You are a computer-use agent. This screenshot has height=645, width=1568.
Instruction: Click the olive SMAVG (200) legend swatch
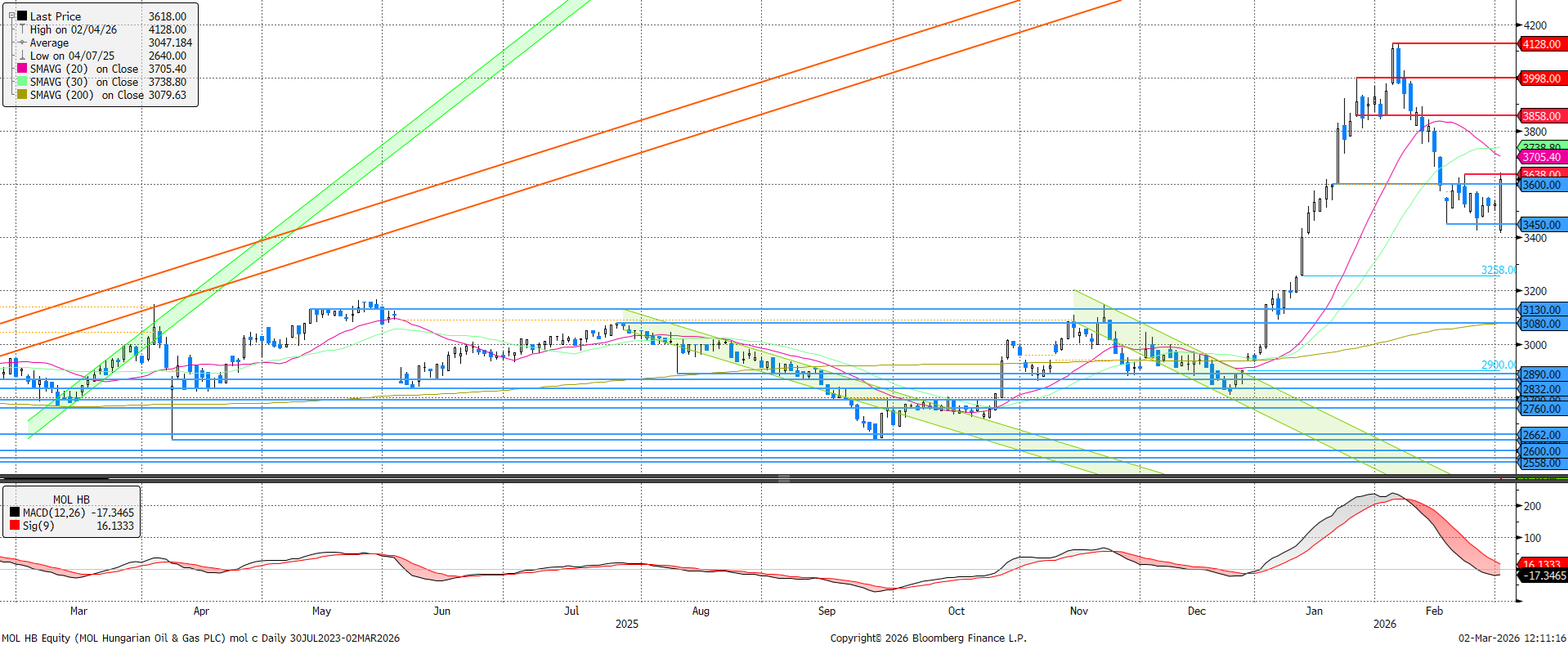coord(22,95)
